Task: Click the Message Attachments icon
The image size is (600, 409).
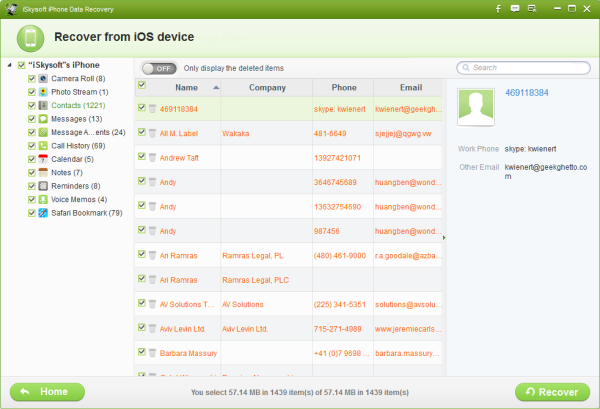Action: [x=43, y=132]
